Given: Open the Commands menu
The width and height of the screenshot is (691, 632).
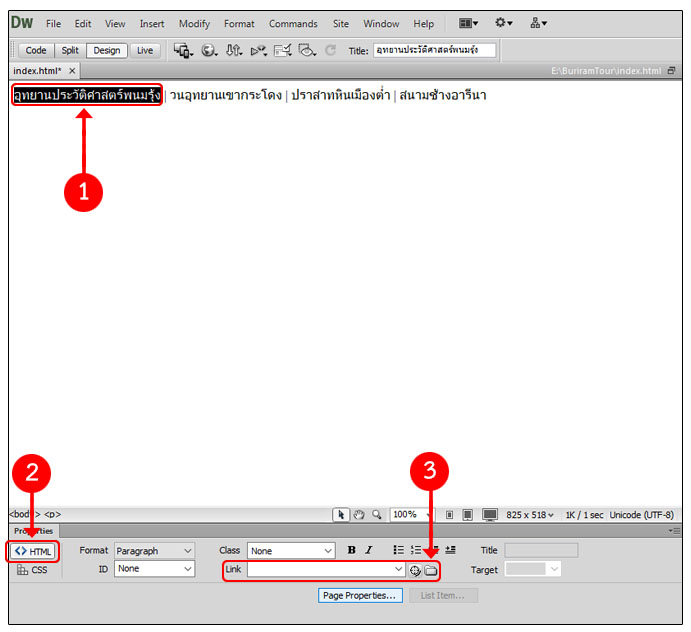Looking at the screenshot, I should pyautogui.click(x=293, y=23).
